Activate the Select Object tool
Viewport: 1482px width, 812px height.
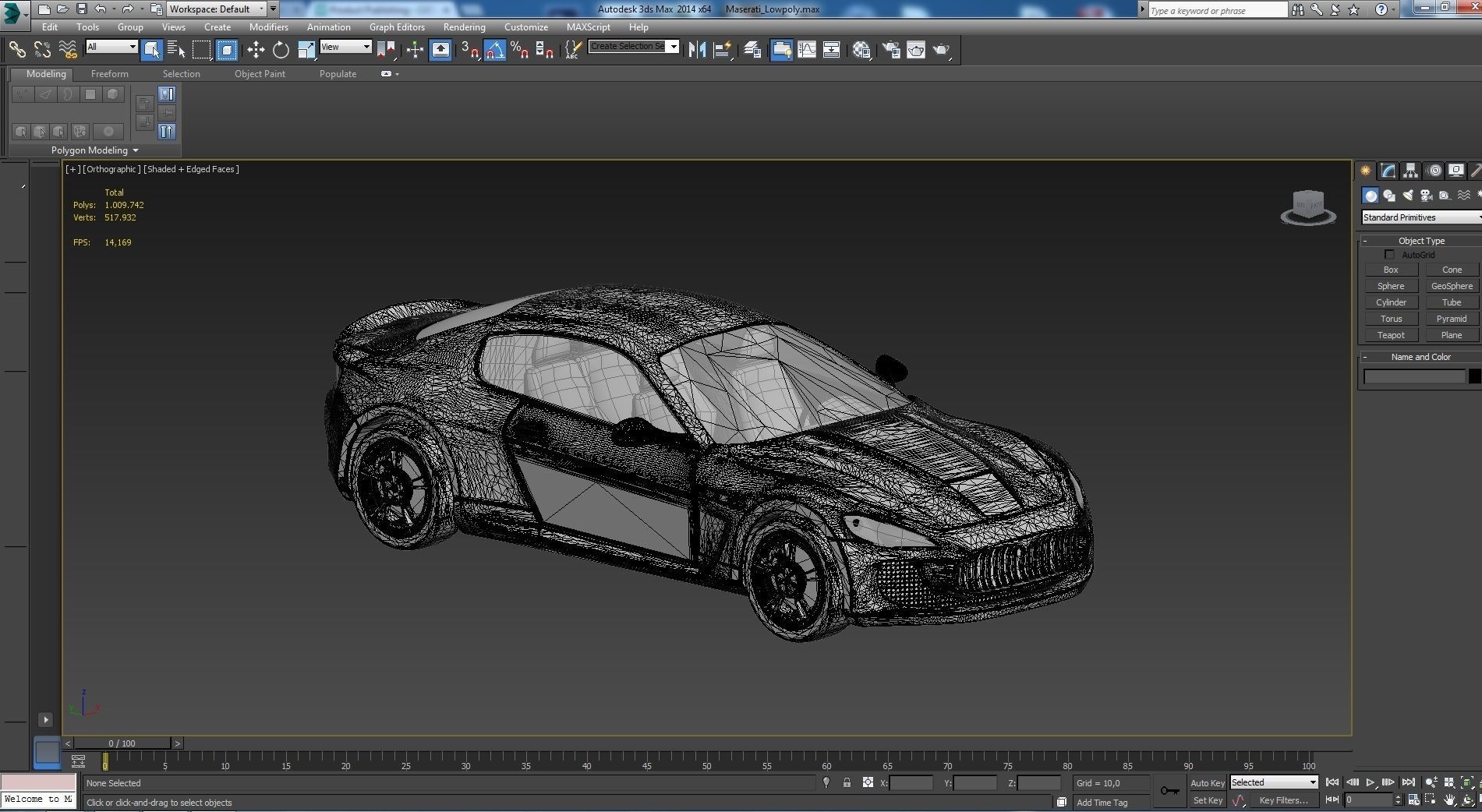coord(152,50)
